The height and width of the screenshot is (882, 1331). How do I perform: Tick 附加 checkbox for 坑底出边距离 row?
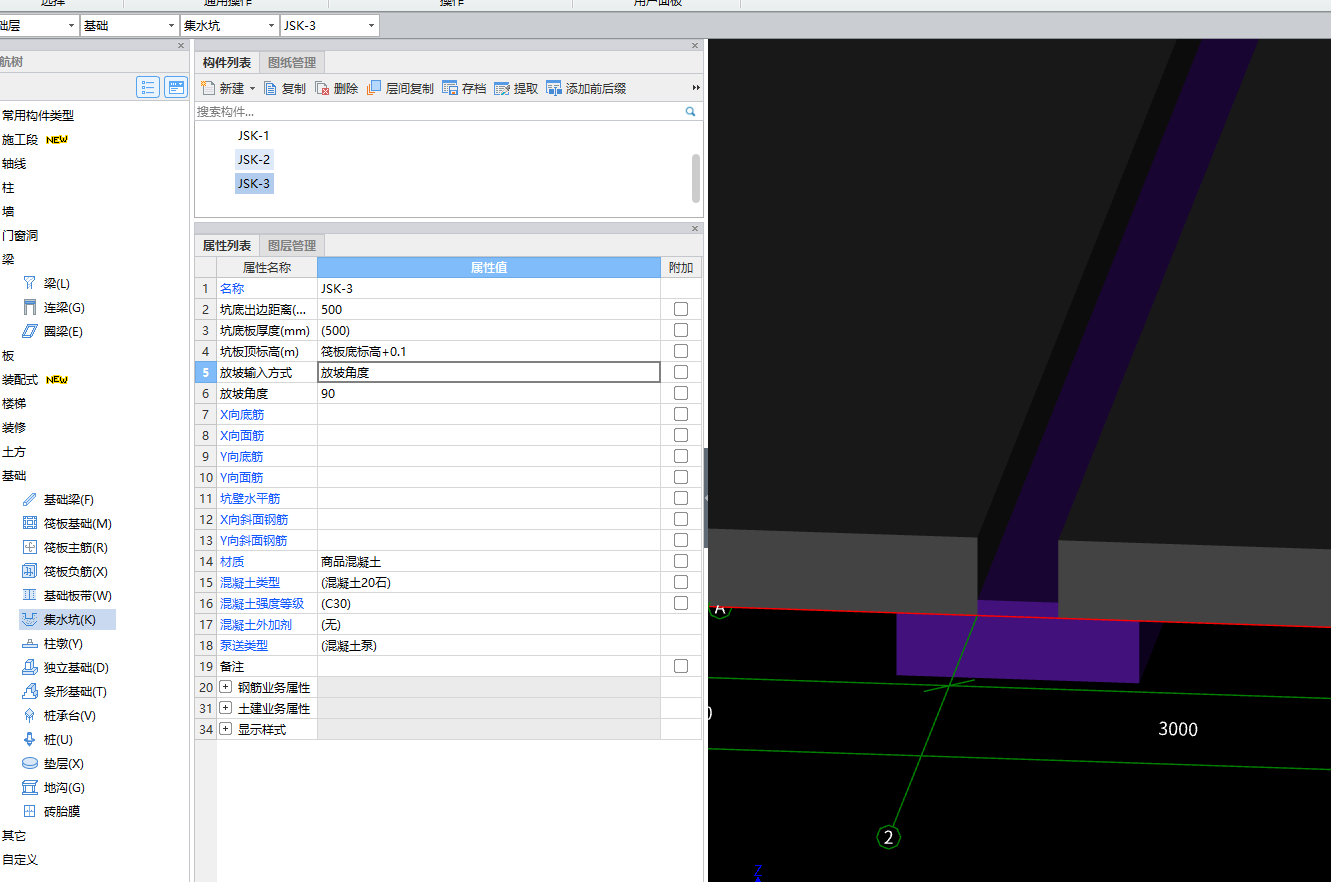(681, 309)
